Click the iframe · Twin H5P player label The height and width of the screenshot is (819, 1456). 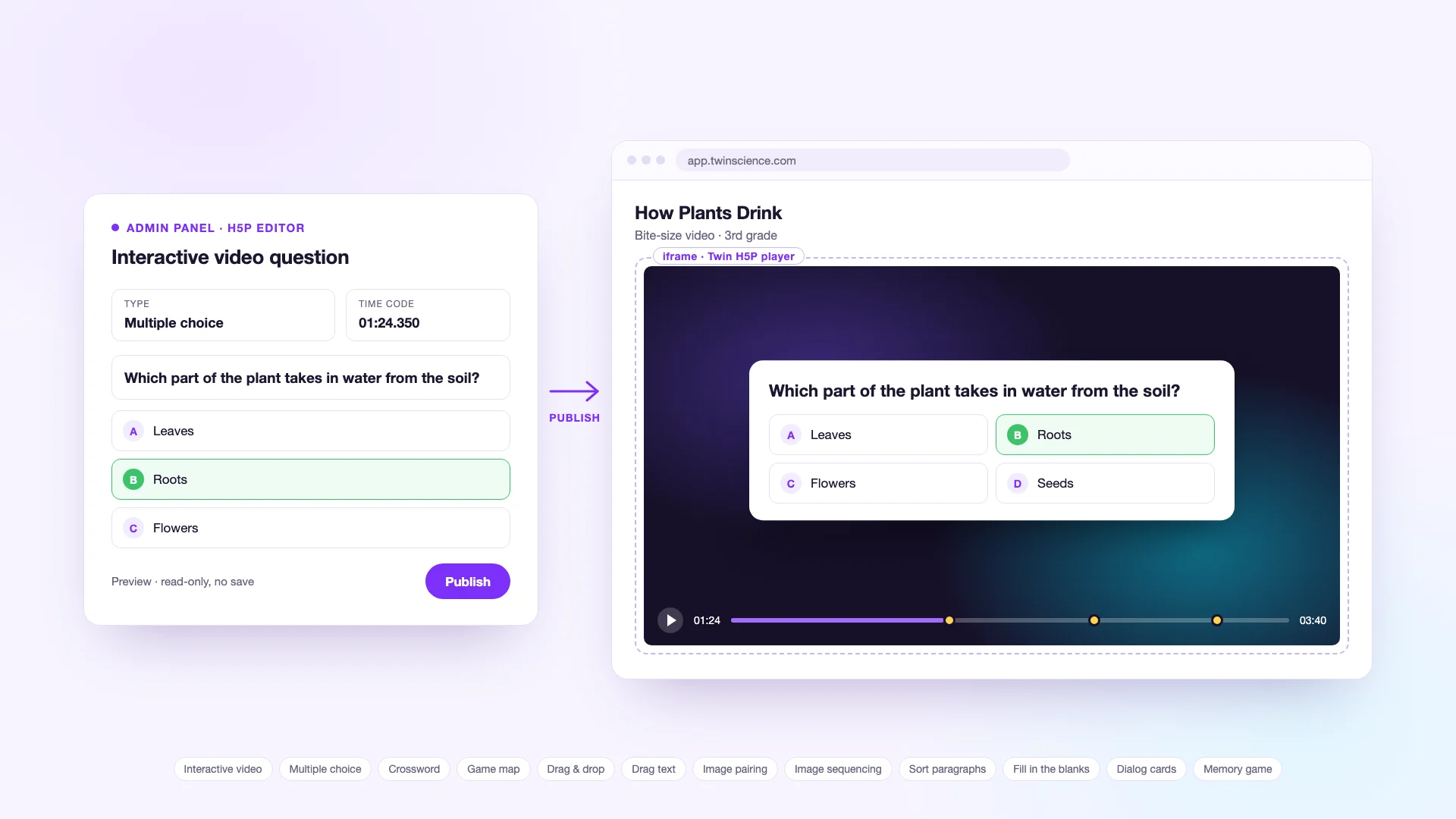(x=729, y=256)
